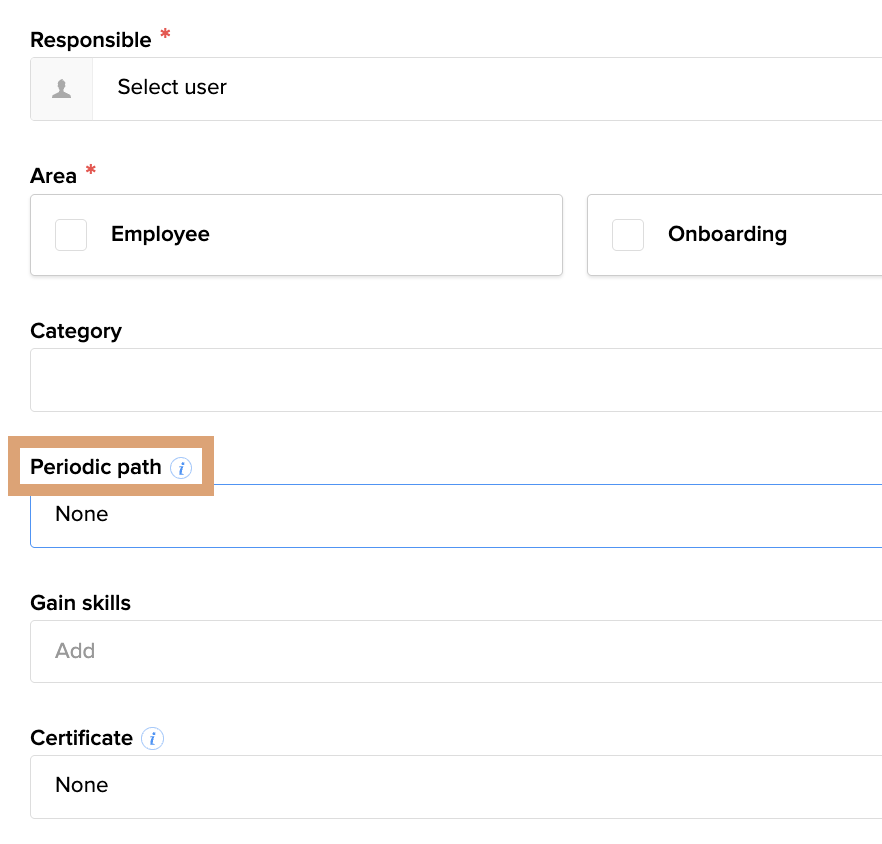This screenshot has width=882, height=844.
Task: Click the Category field label
Action: (76, 331)
